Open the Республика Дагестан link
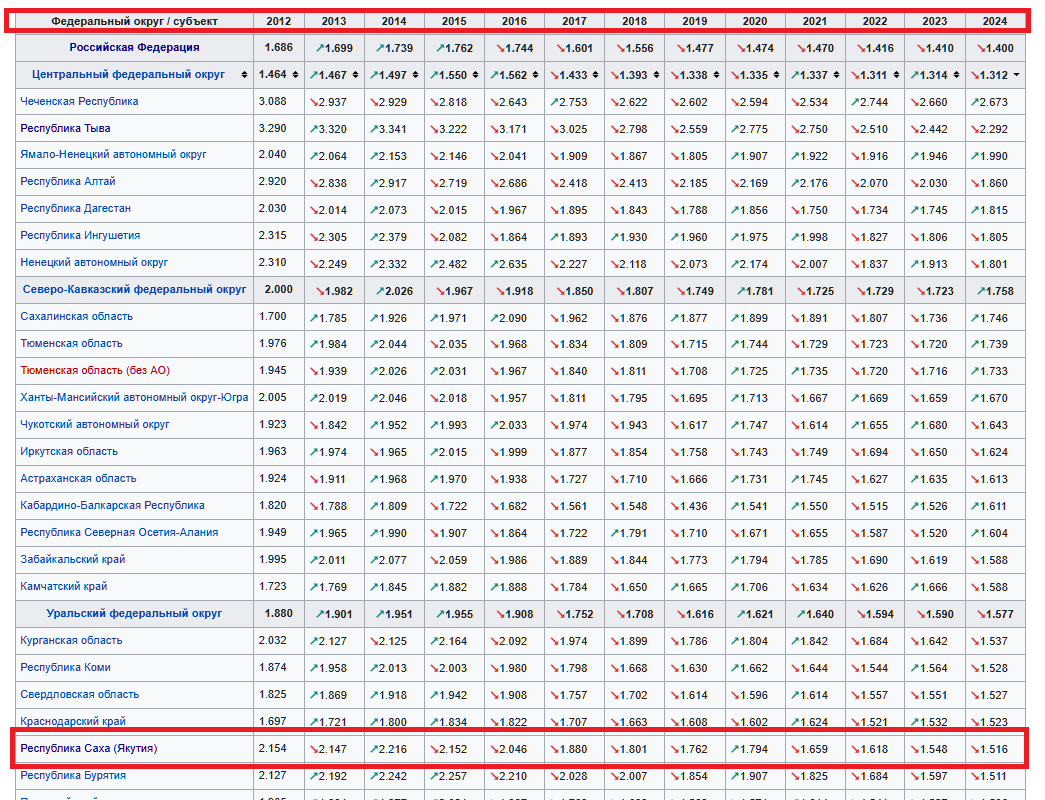Viewport: 1045px width, 800px height. (75, 208)
